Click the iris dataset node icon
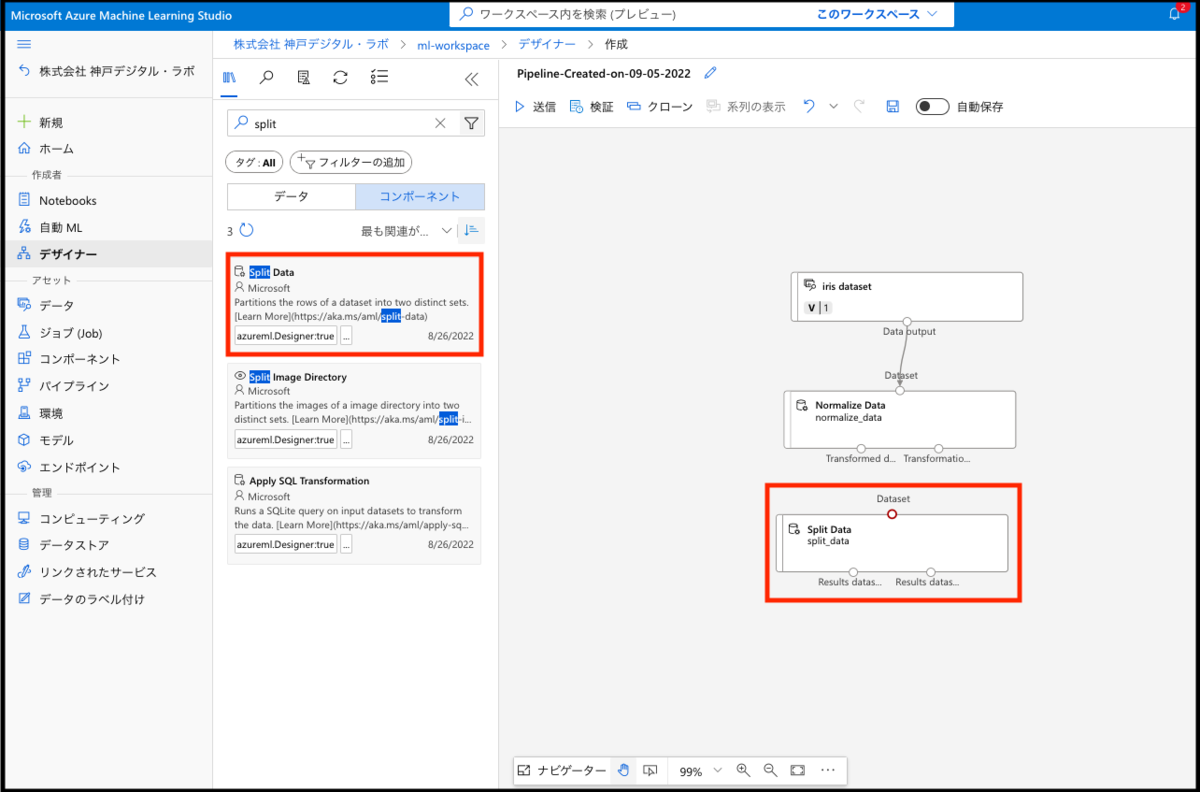This screenshot has height=792, width=1200. click(809, 286)
